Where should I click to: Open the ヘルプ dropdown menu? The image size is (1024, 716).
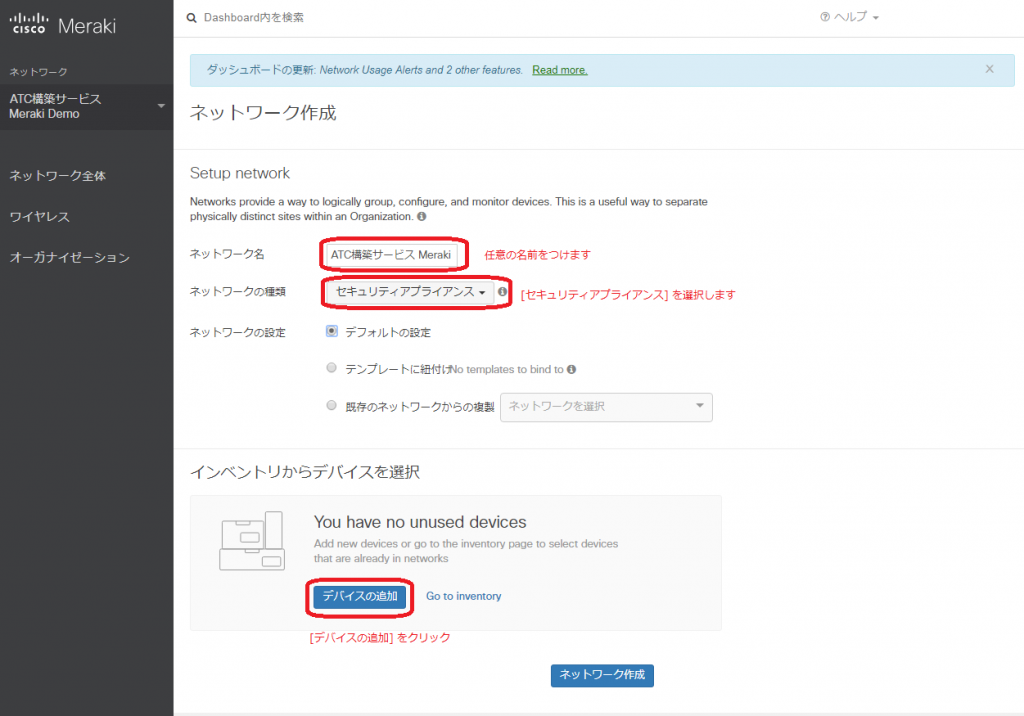[850, 17]
